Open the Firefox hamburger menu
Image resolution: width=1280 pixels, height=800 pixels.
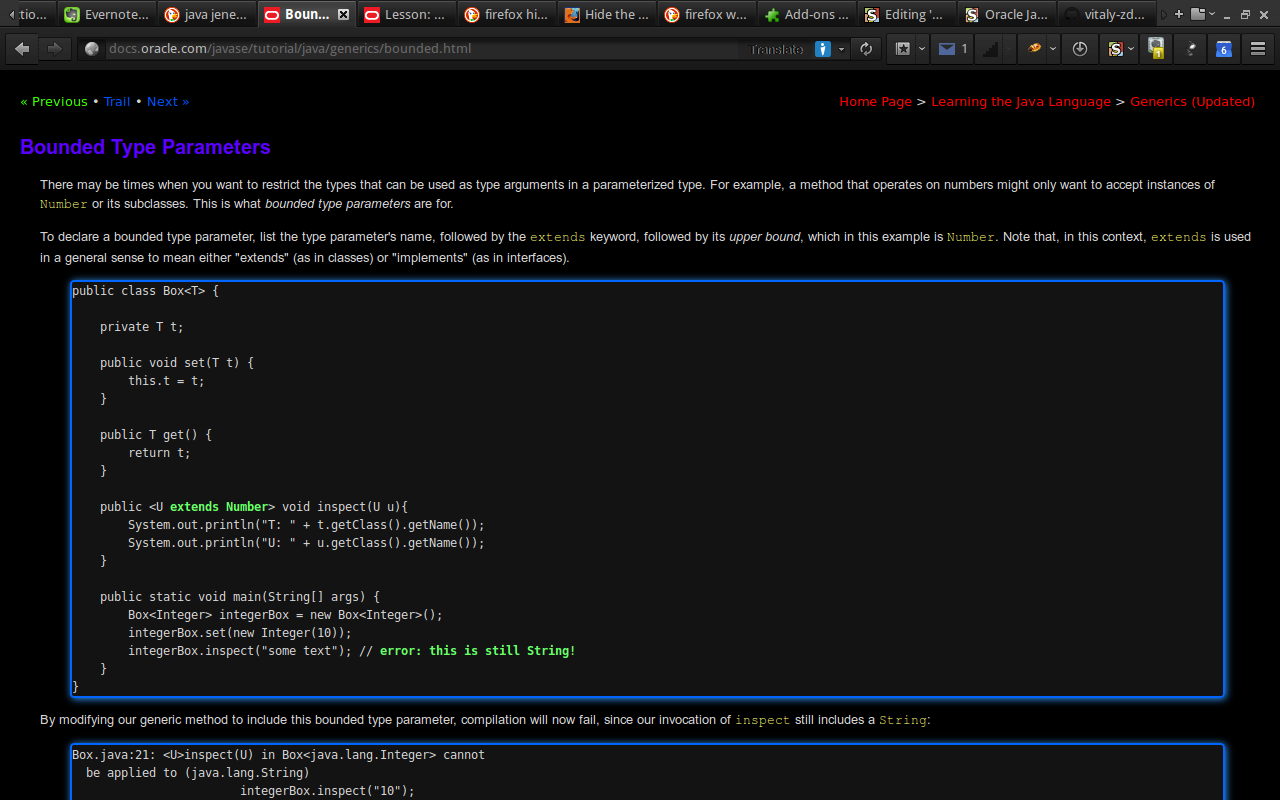1259,48
